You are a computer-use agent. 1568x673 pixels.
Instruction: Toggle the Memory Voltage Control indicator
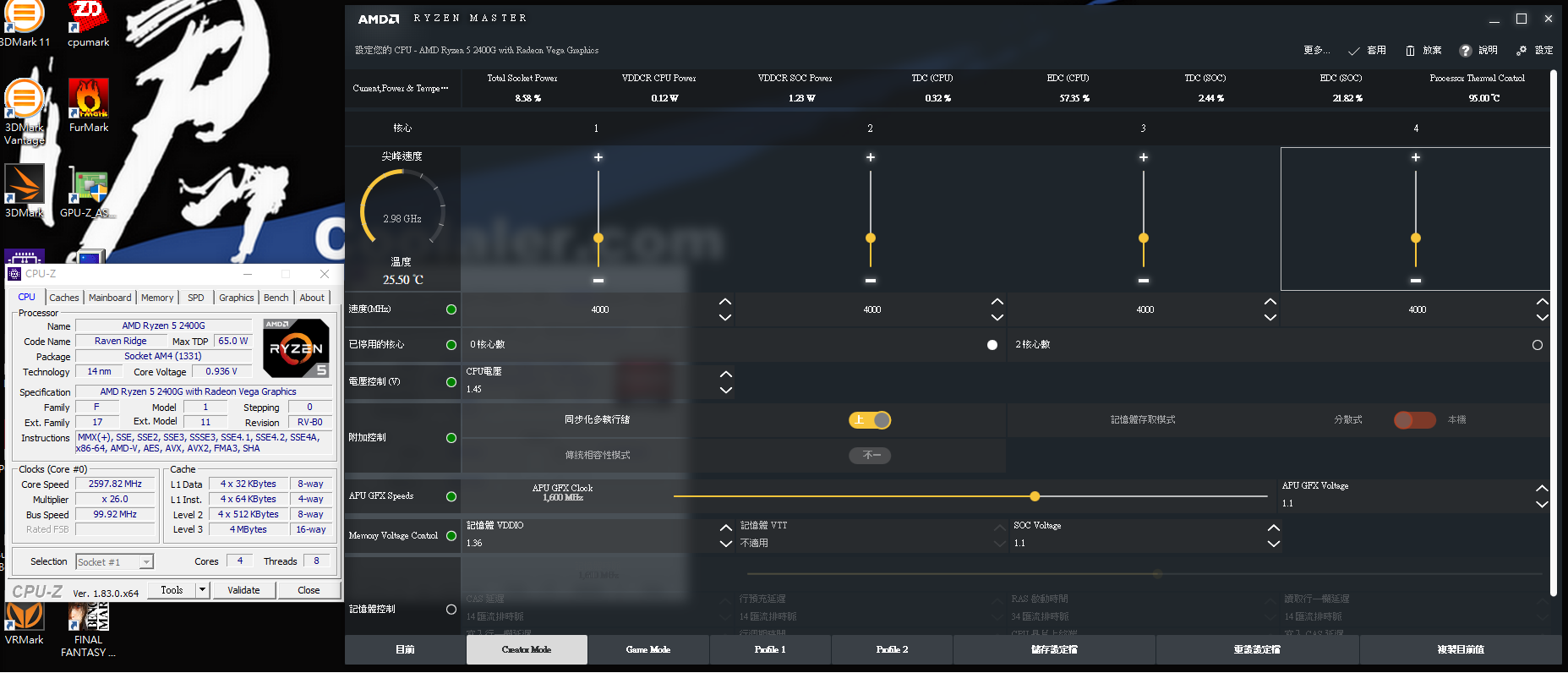pos(451,536)
